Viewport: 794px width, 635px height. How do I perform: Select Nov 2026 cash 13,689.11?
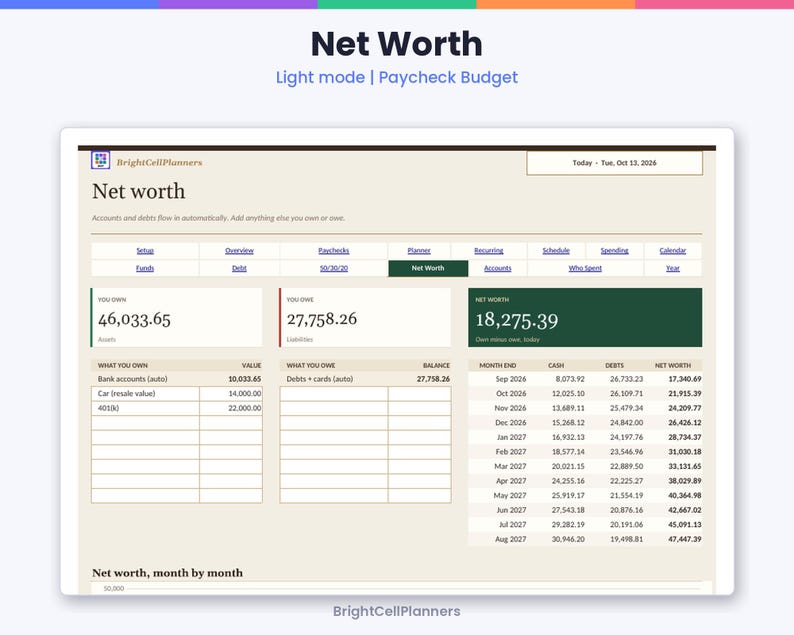pyautogui.click(x=568, y=408)
